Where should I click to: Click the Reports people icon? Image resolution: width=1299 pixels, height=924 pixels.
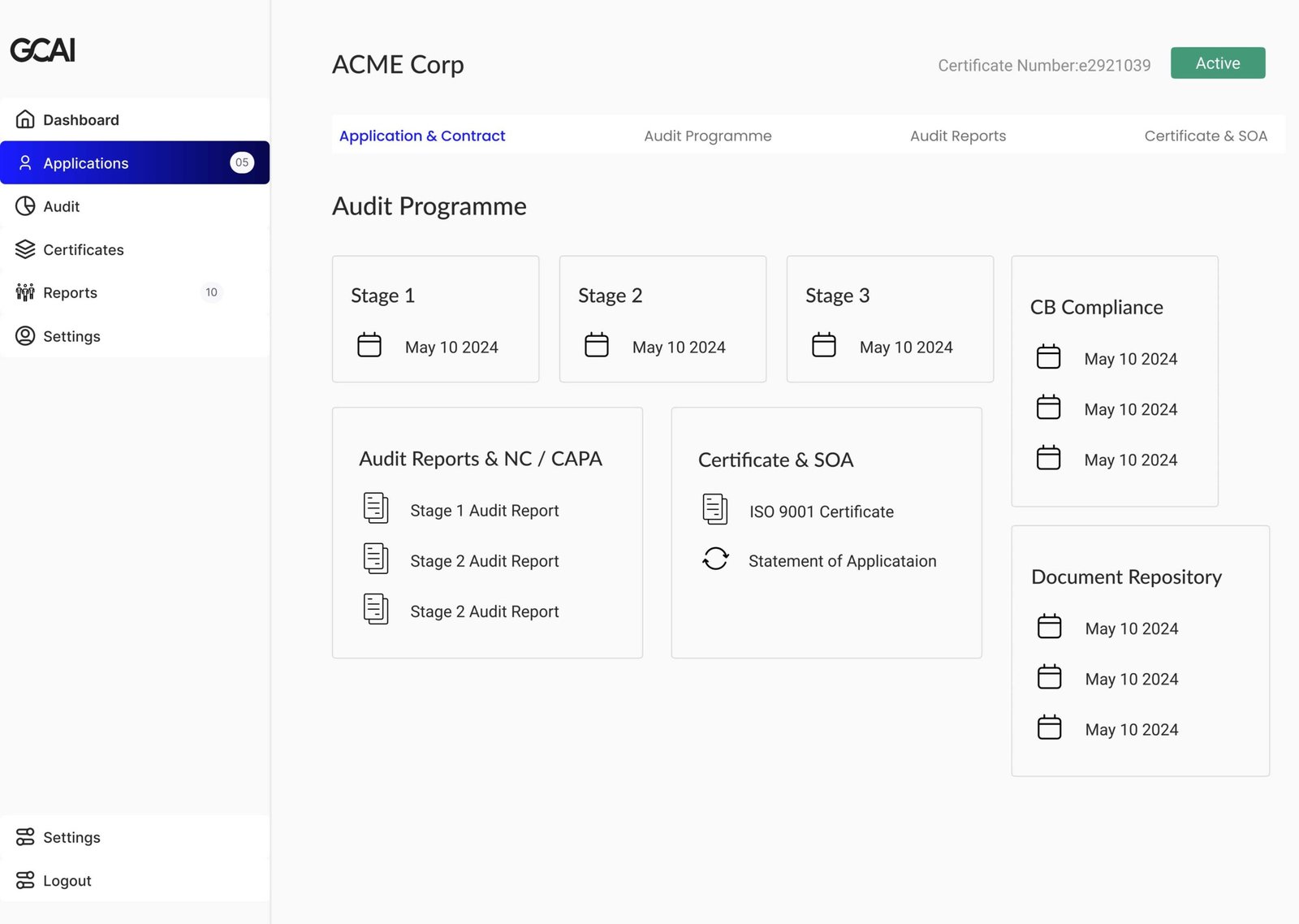25,292
